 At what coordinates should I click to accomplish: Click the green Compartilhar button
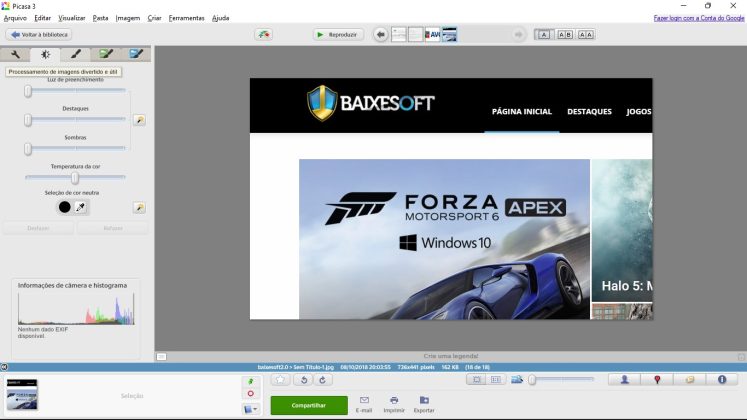click(309, 405)
